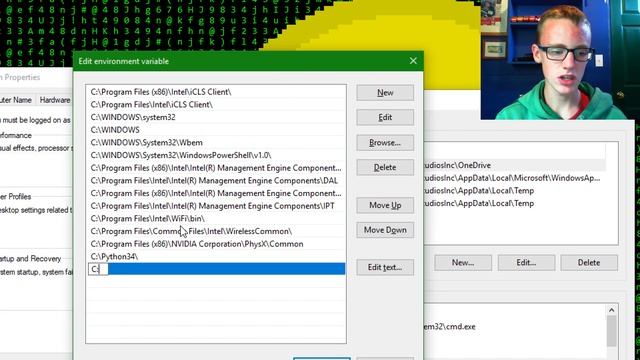Select the C:\WINDOWS\system32 path entry
640x360 pixels.
(216, 117)
